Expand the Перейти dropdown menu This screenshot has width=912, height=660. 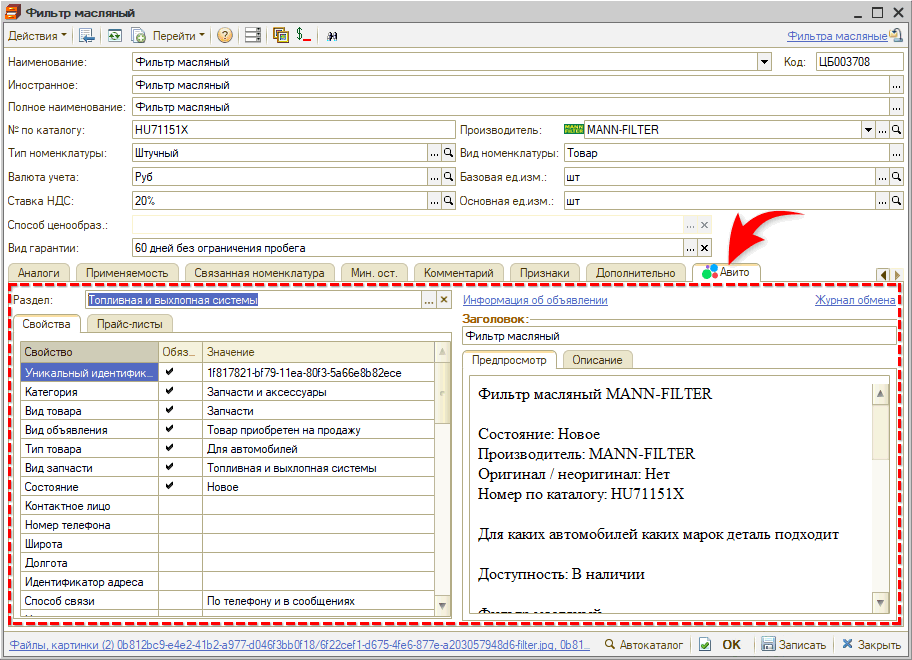coord(179,35)
